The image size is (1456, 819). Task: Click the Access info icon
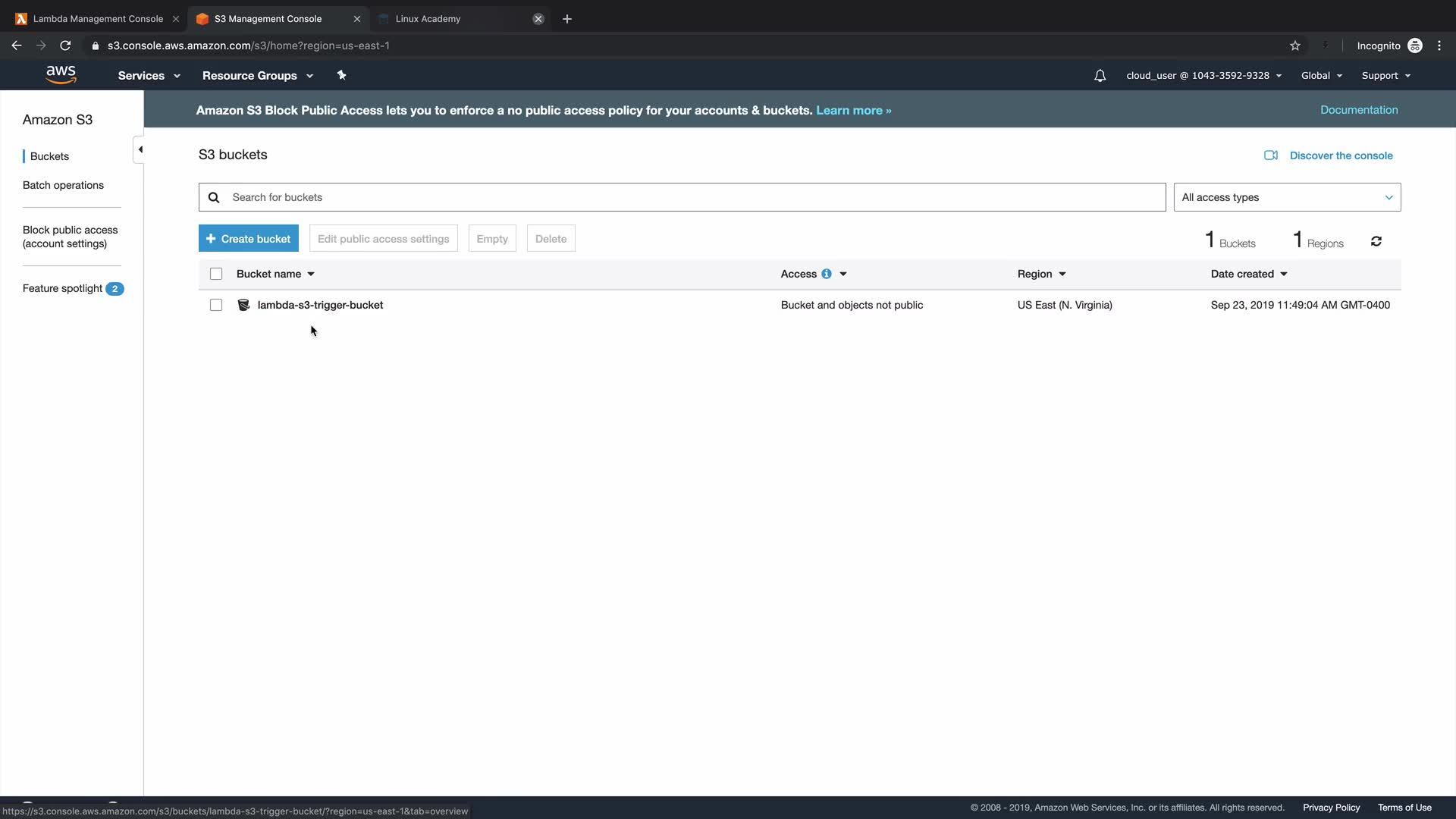point(826,274)
